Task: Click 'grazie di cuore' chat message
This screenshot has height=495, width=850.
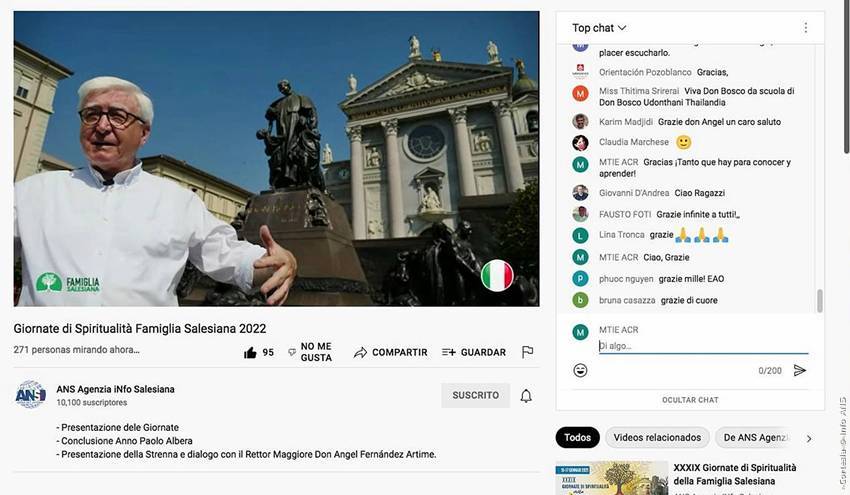Action: 689,300
